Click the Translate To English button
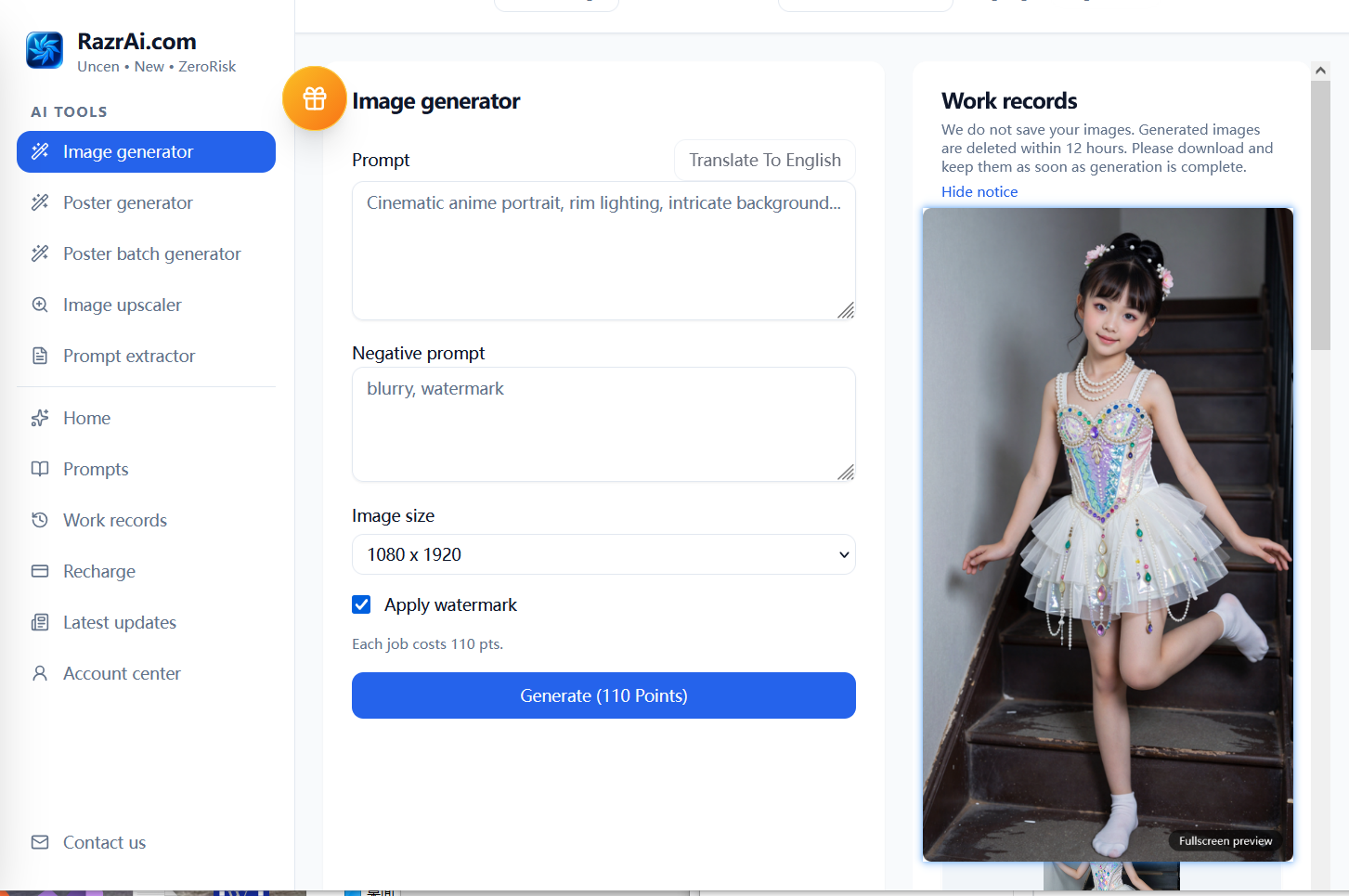The image size is (1349, 896). pos(764,160)
